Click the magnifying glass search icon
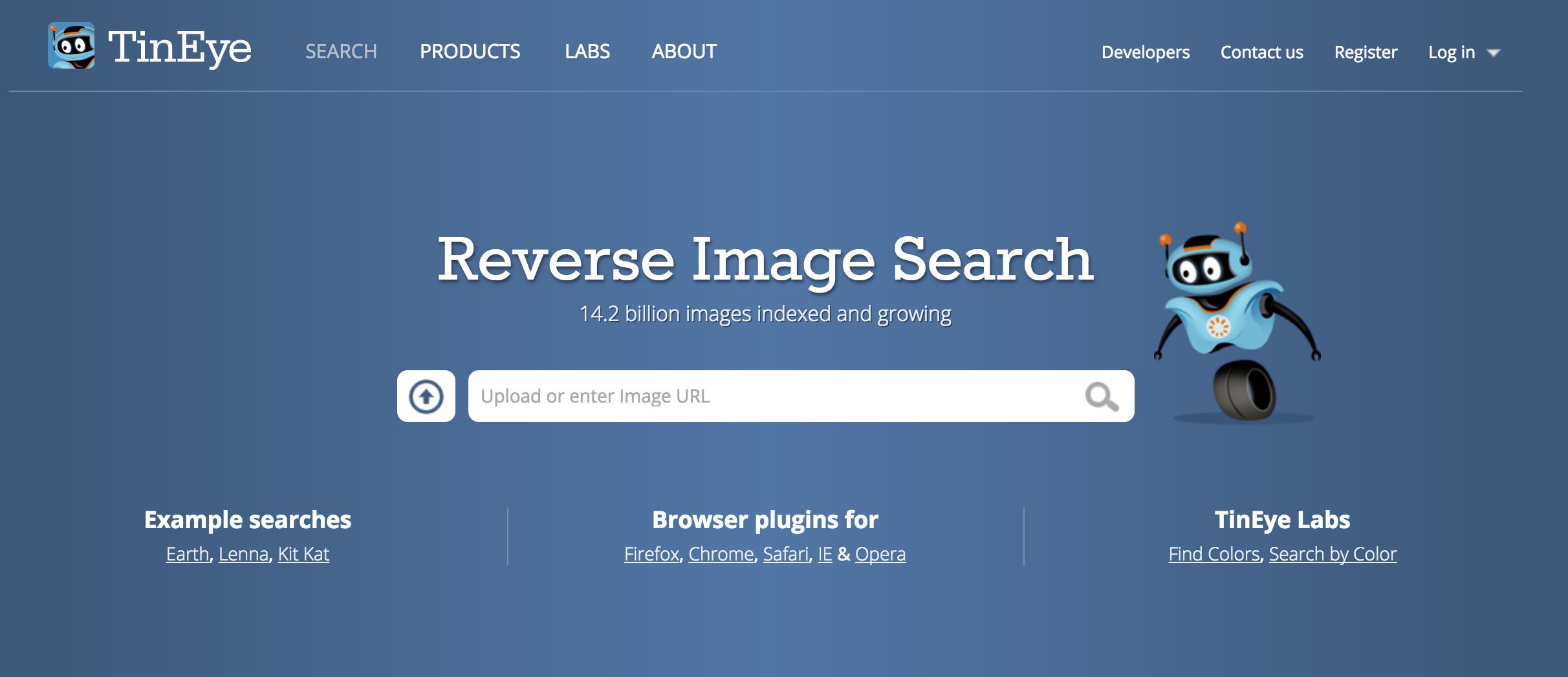This screenshot has height=677, width=1568. coord(1100,396)
